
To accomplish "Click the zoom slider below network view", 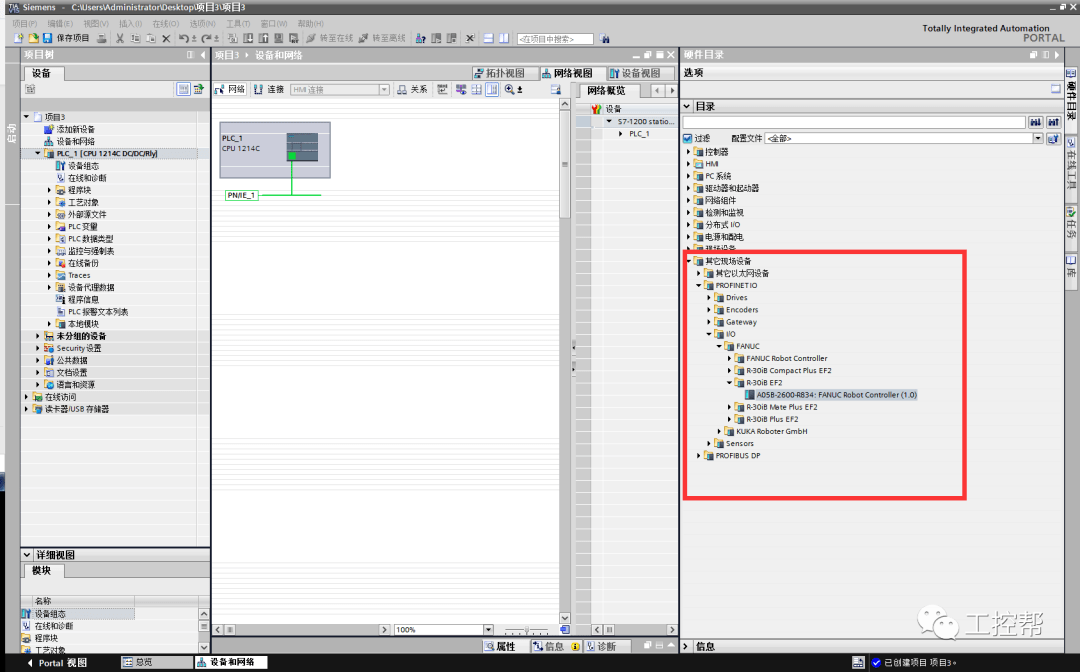I will click(526, 630).
